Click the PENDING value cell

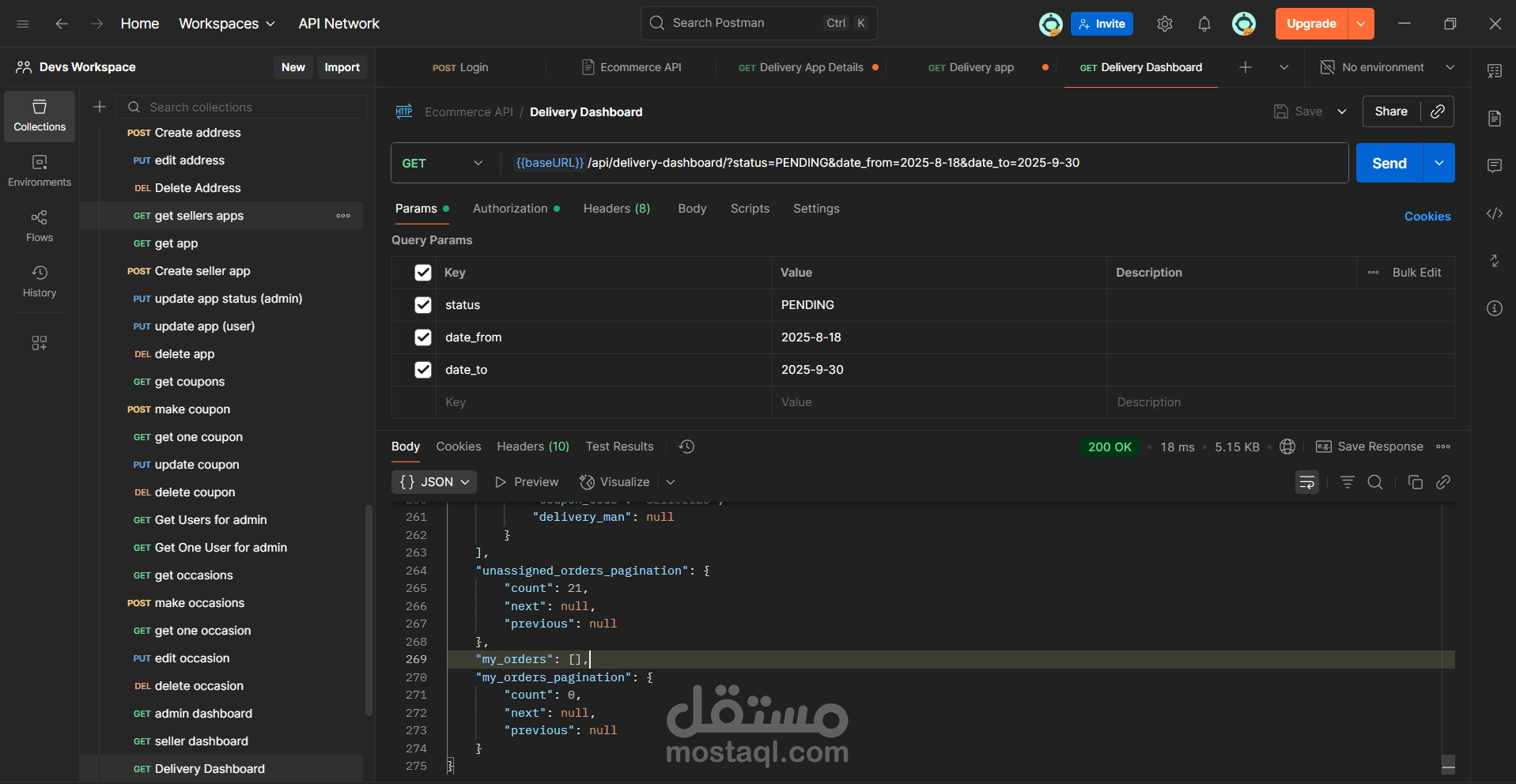tap(939, 305)
